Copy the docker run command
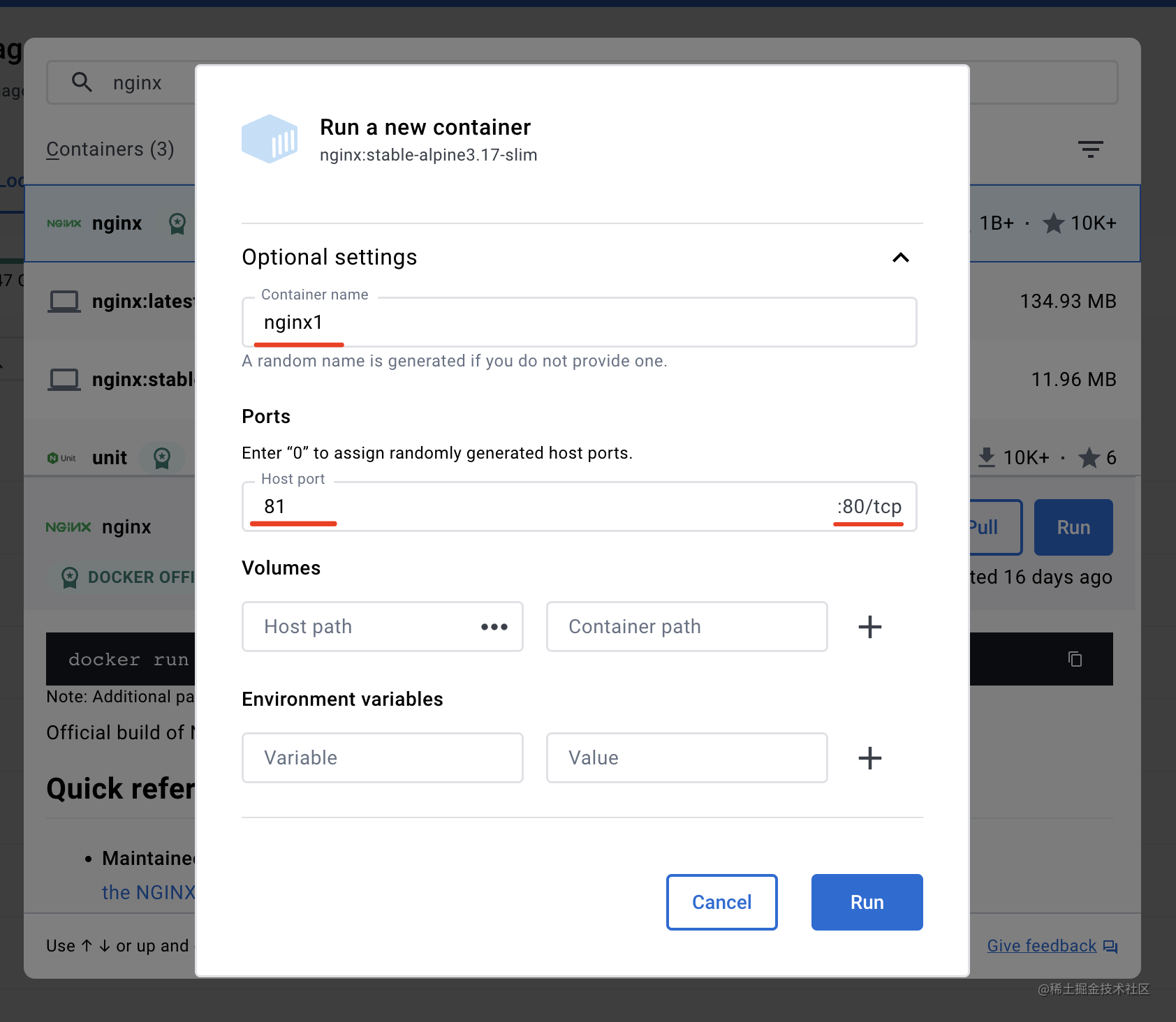This screenshot has height=1022, width=1176. click(x=1075, y=659)
